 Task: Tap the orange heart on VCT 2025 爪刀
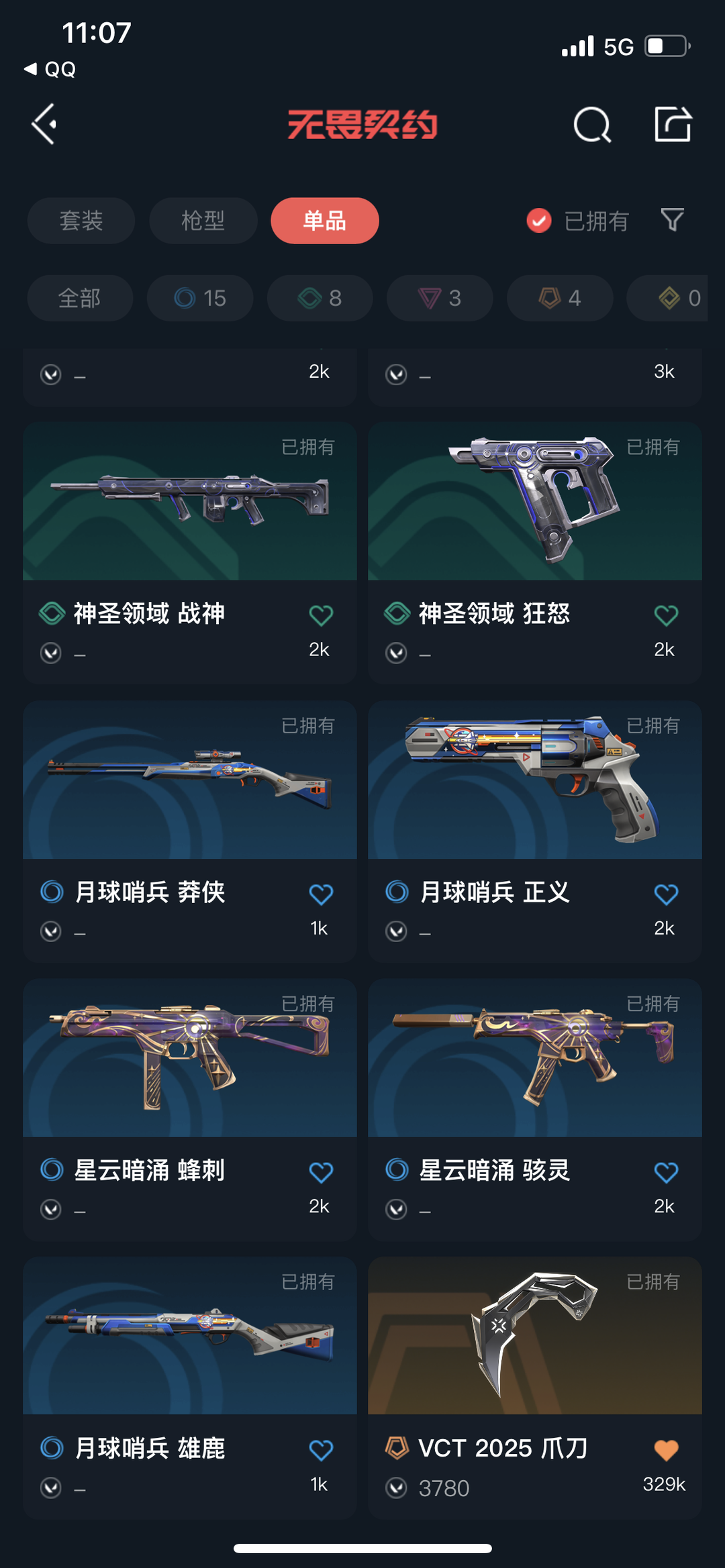(666, 1450)
